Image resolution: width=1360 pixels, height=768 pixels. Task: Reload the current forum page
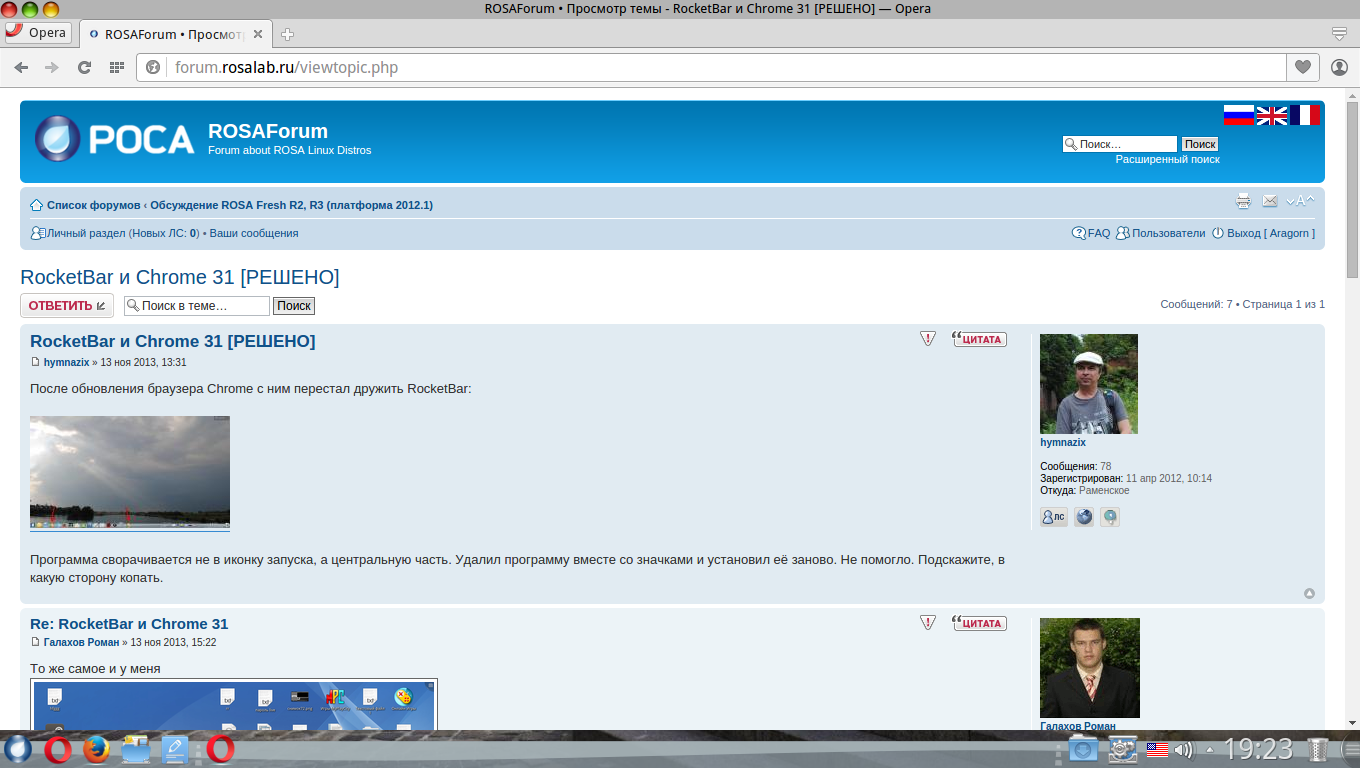coord(84,67)
